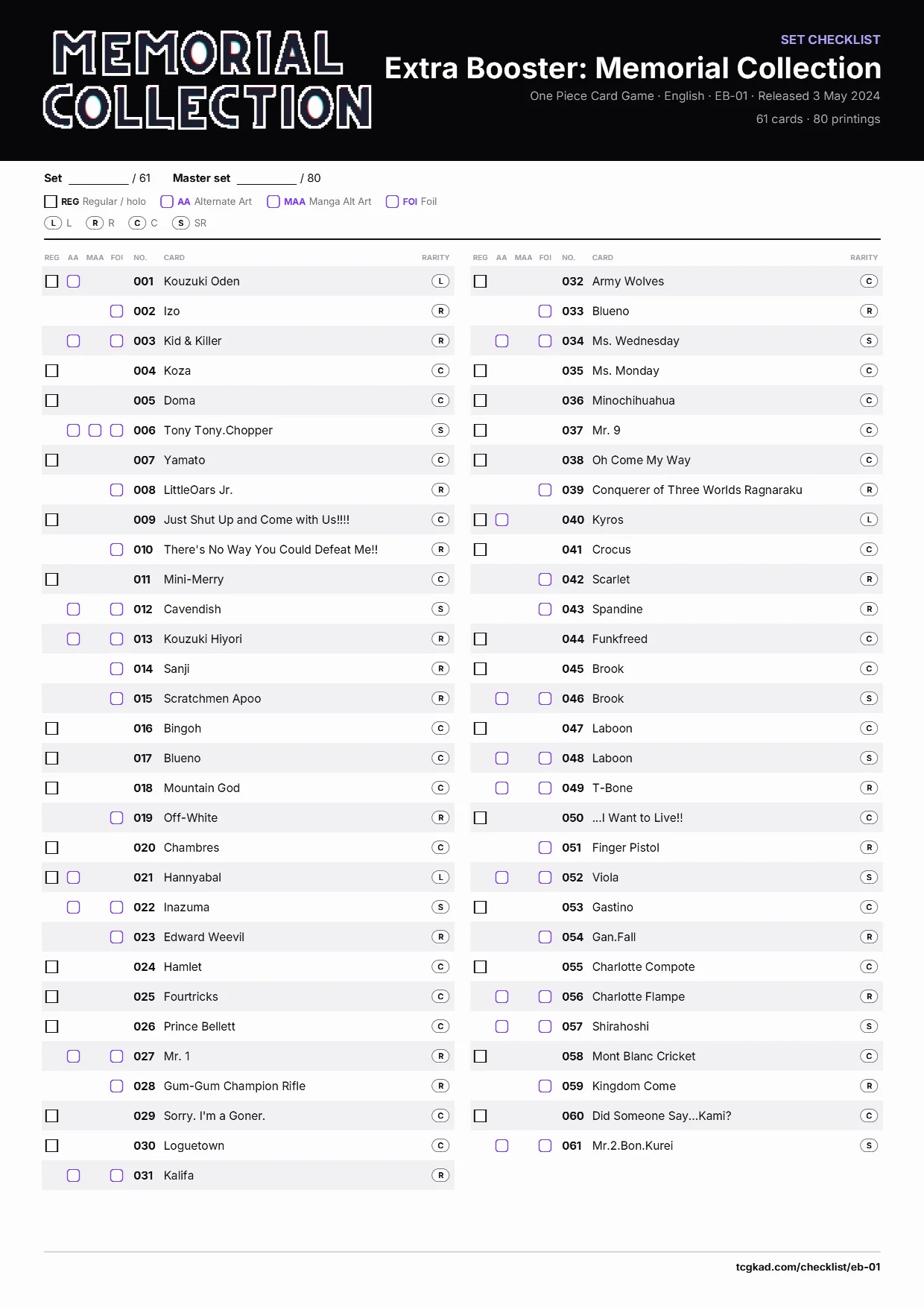924x1307 pixels.
Task: Tick the foil checkbox for Izo
Action: click(117, 311)
